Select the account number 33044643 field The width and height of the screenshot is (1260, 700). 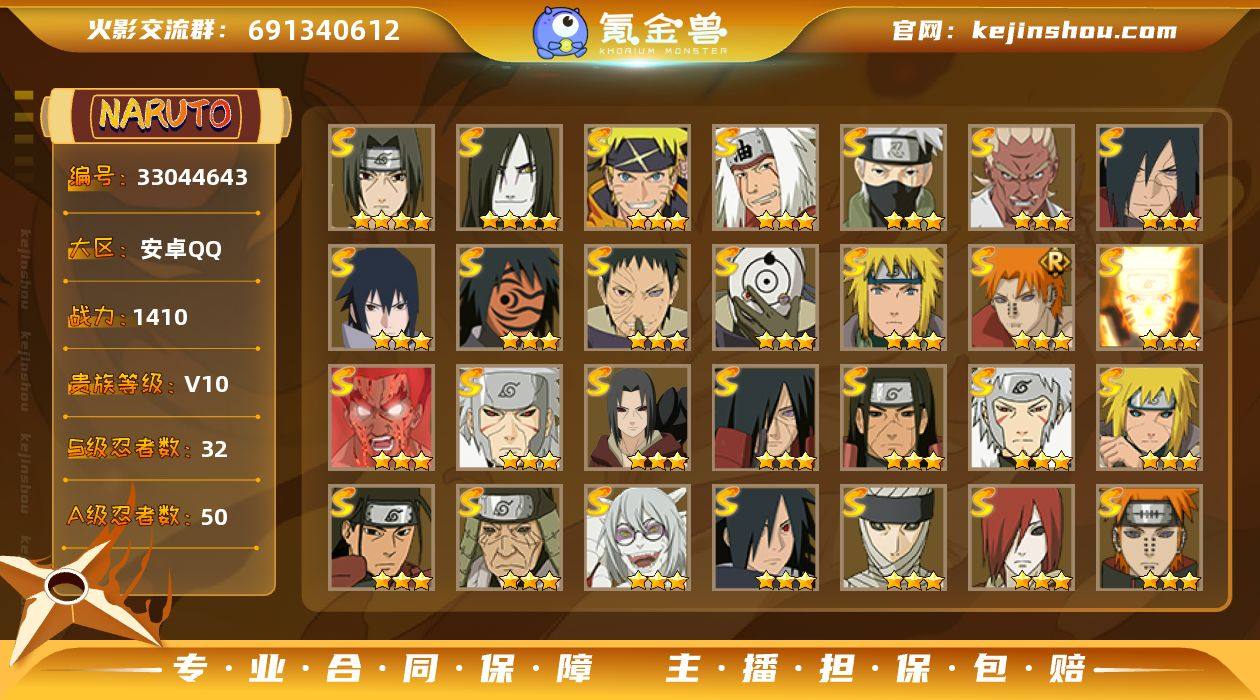coord(158,178)
